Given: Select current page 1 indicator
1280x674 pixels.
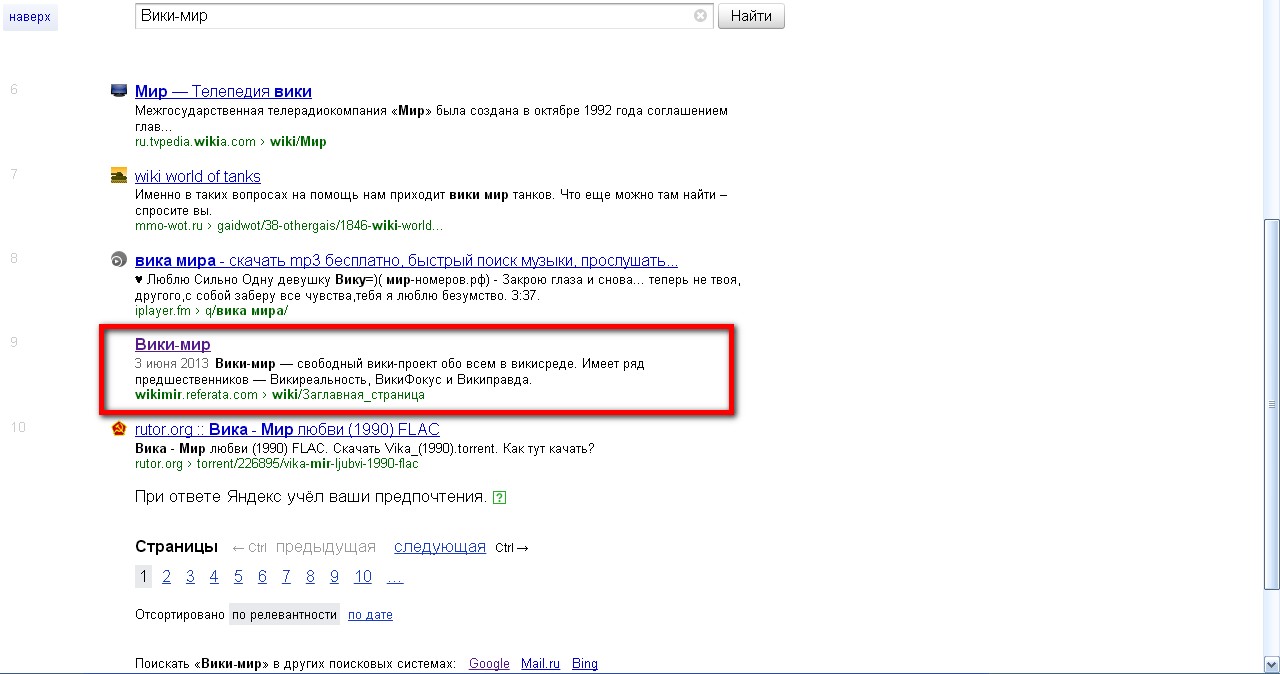Looking at the screenshot, I should point(143,577).
